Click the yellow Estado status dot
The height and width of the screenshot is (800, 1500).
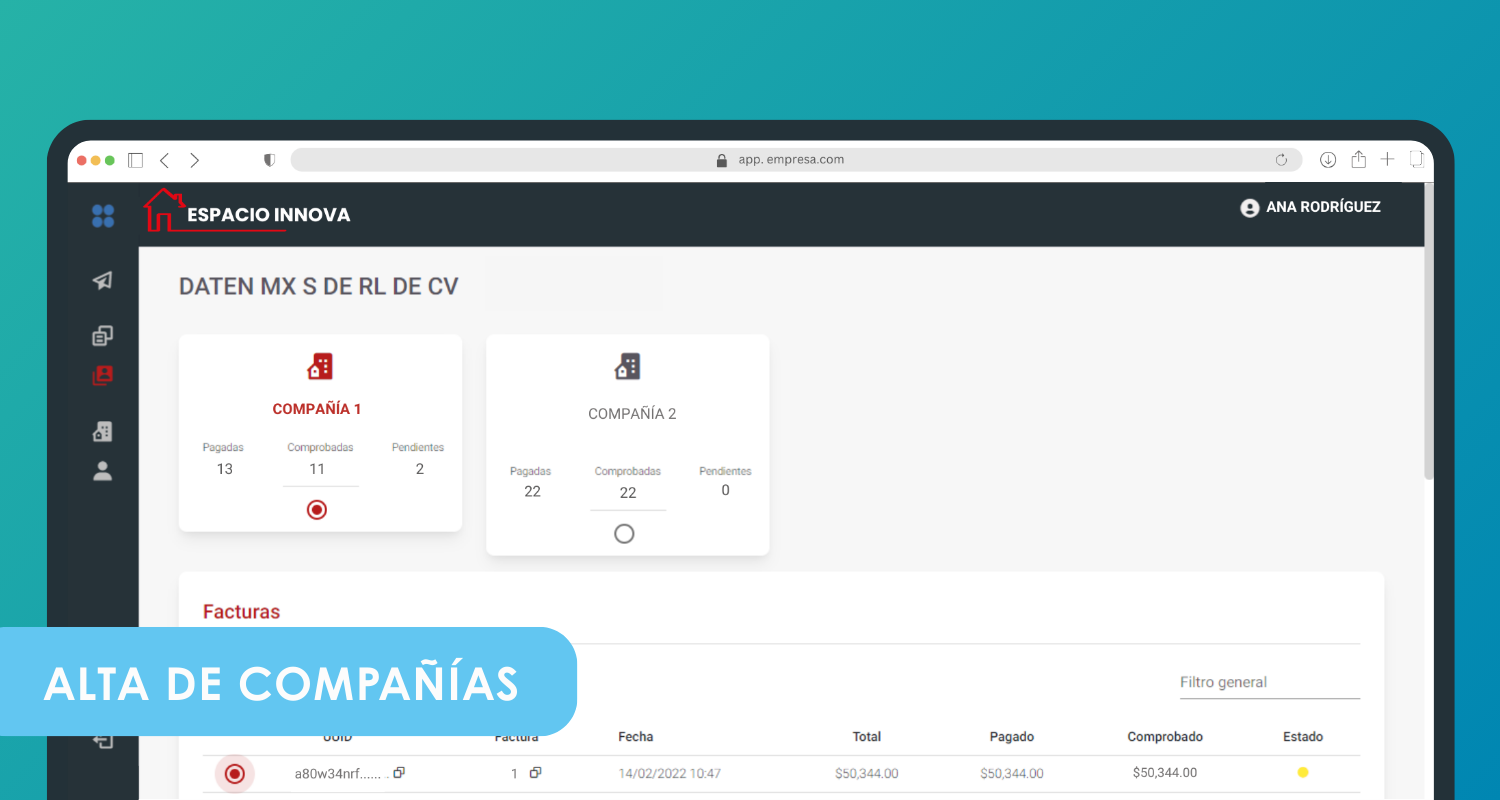pyautogui.click(x=1302, y=772)
